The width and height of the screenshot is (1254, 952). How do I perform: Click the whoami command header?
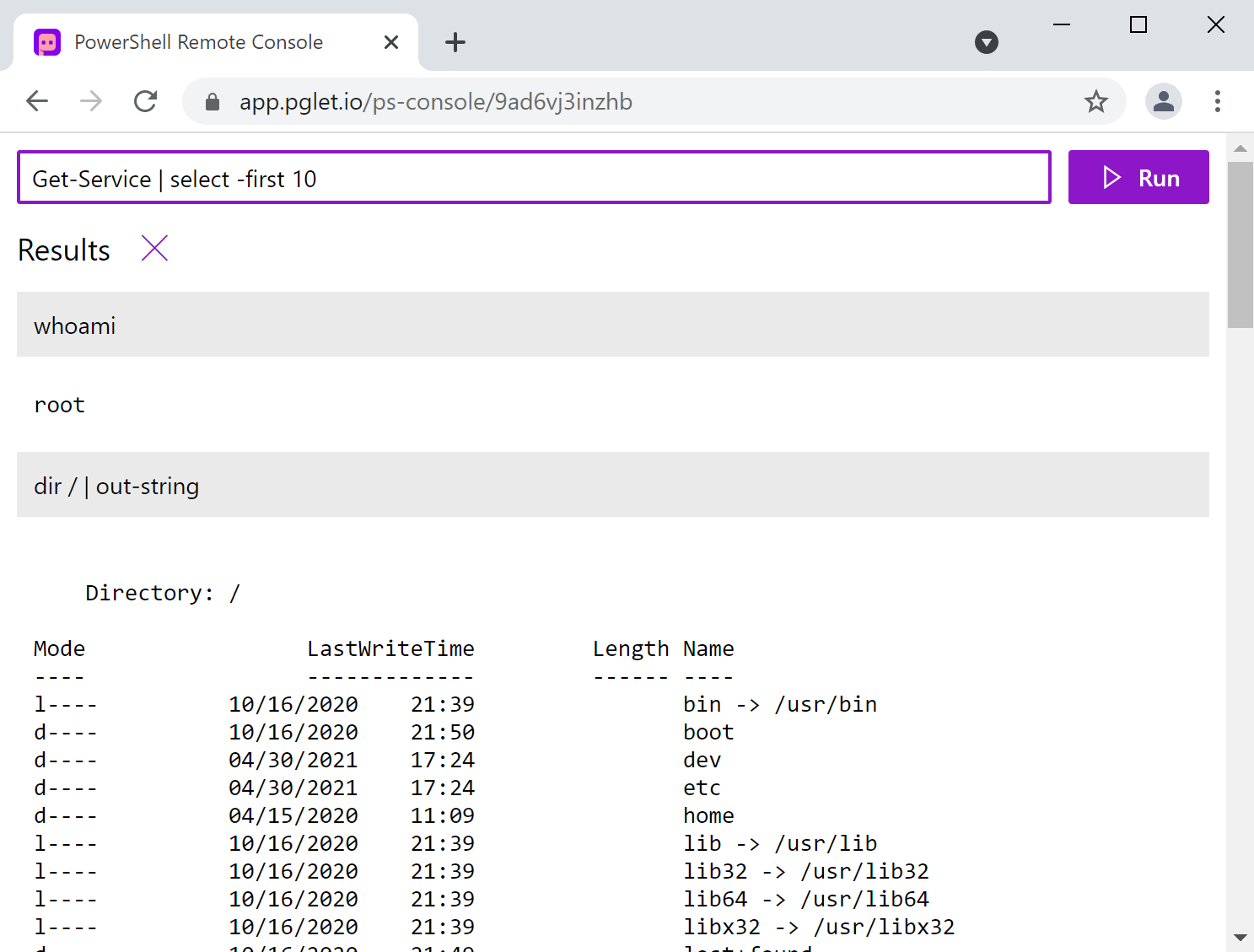coord(612,325)
